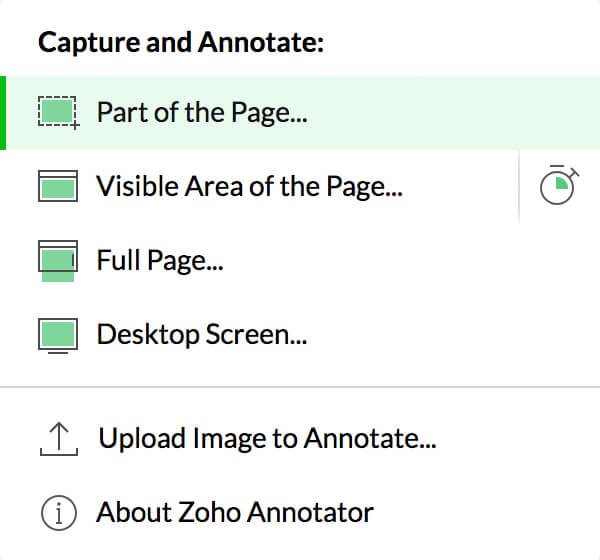Click the green bar beside Part of the Page
Screen dimensions: 600x560
[3, 113]
